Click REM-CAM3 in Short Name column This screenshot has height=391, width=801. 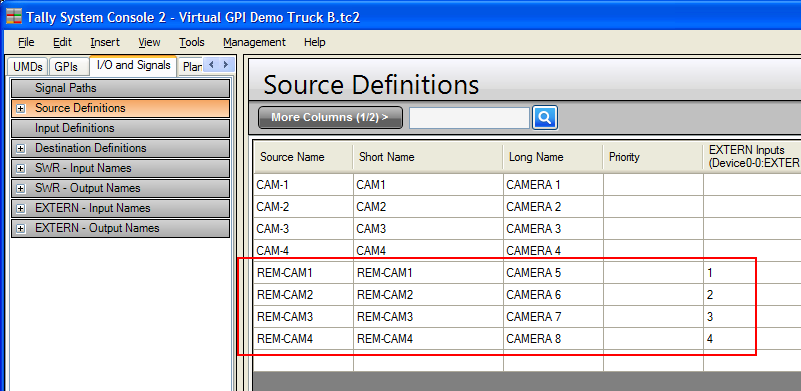click(428, 317)
